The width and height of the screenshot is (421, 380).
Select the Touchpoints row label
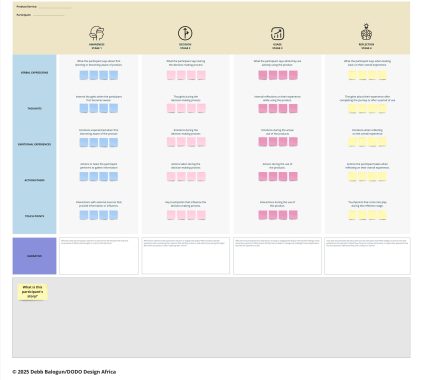(x=34, y=216)
